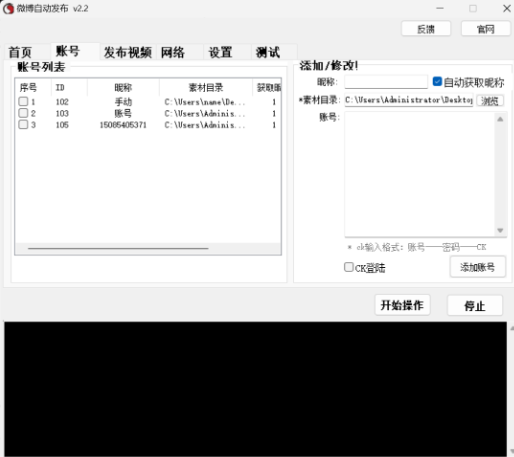The height and width of the screenshot is (457, 514).
Task: Click the 浏览 browse button
Action: point(490,101)
